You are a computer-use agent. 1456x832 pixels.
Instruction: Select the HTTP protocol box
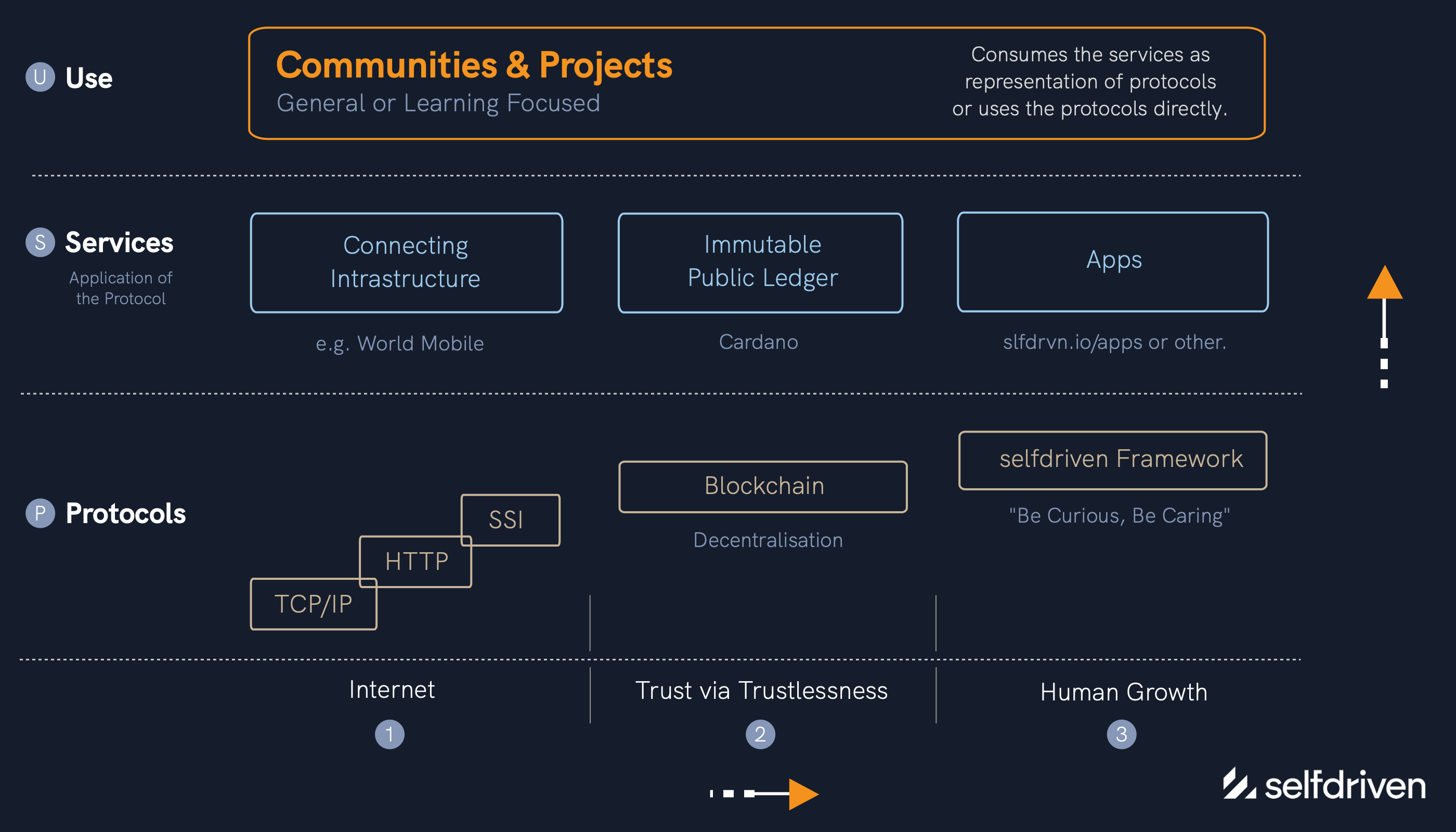click(415, 562)
